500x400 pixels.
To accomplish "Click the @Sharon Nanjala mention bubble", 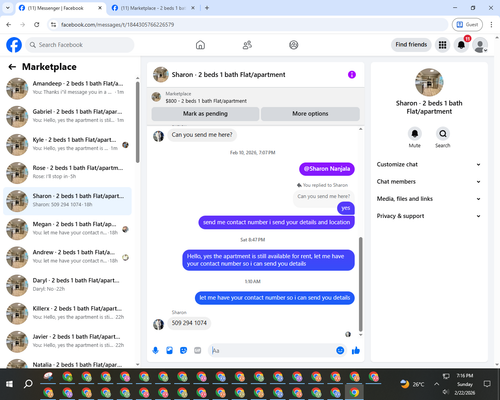I will (x=327, y=169).
